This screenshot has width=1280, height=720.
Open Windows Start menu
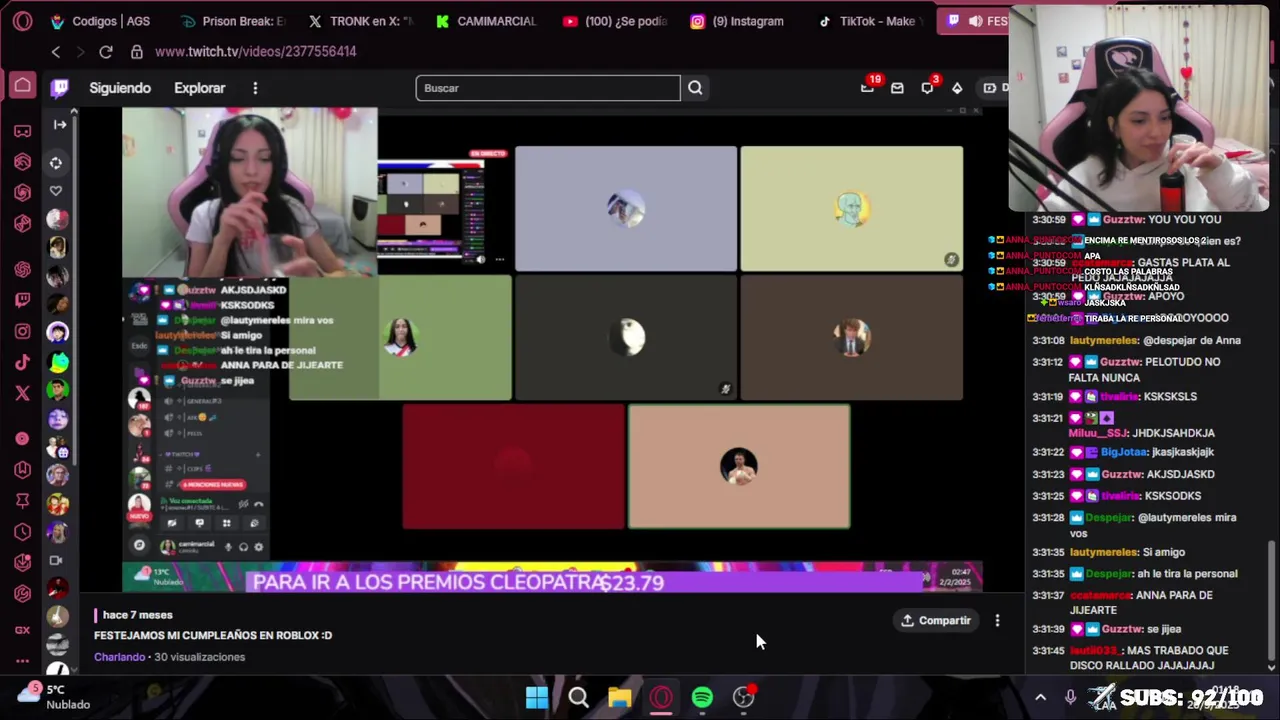[537, 697]
